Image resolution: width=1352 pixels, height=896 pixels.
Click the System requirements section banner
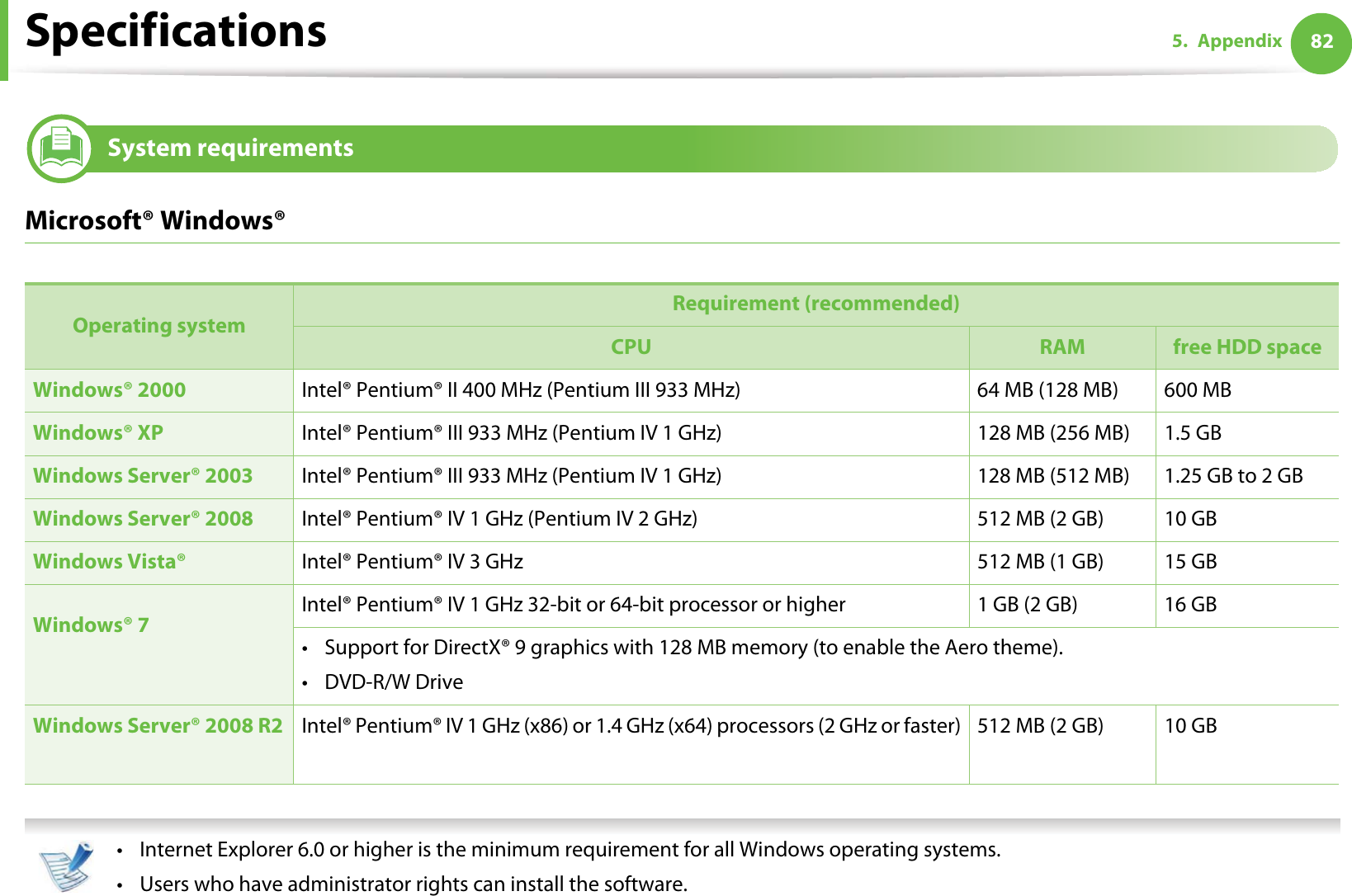tap(230, 149)
